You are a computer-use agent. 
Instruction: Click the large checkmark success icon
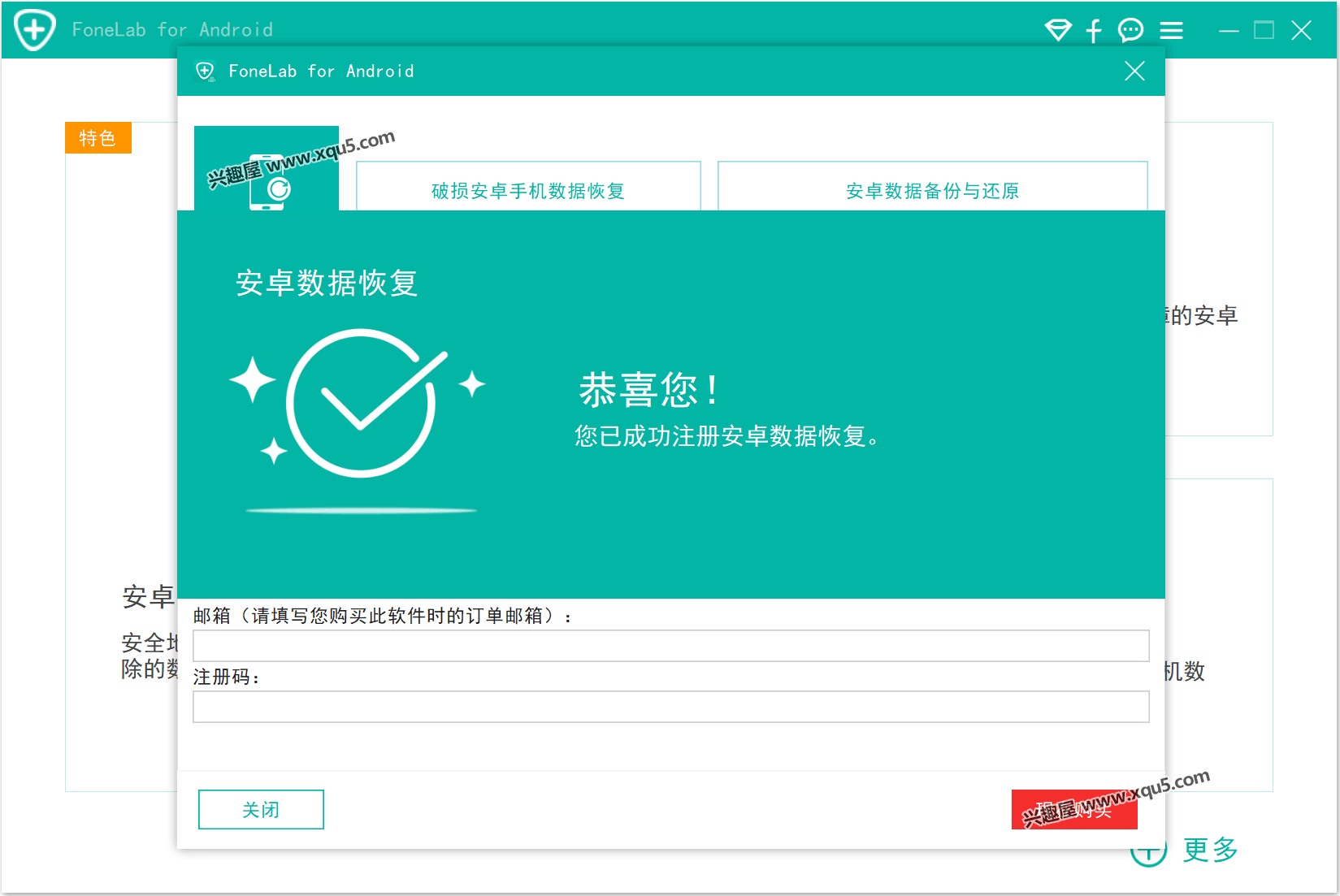click(361, 403)
